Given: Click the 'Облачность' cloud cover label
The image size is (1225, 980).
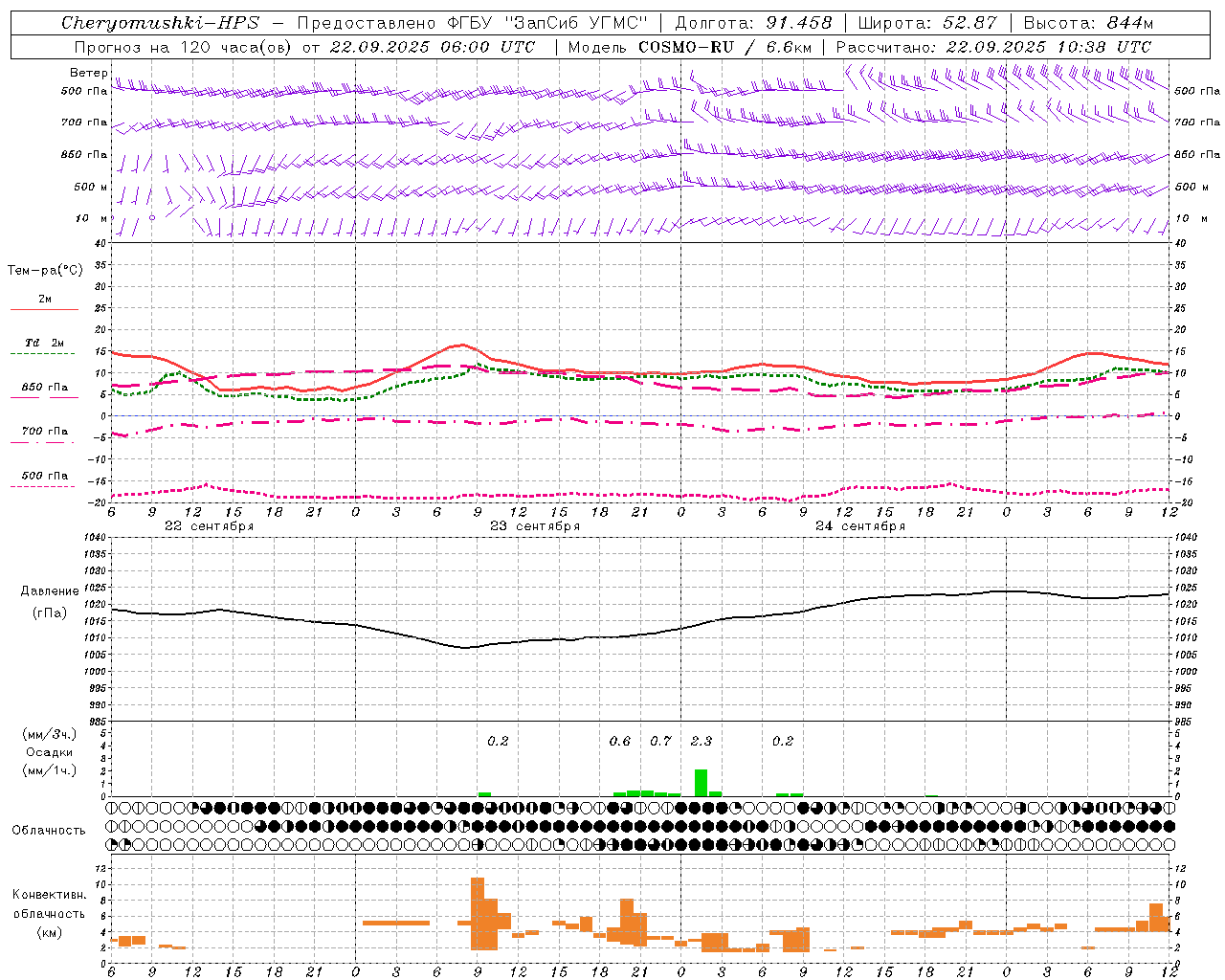Looking at the screenshot, I should [x=49, y=831].
